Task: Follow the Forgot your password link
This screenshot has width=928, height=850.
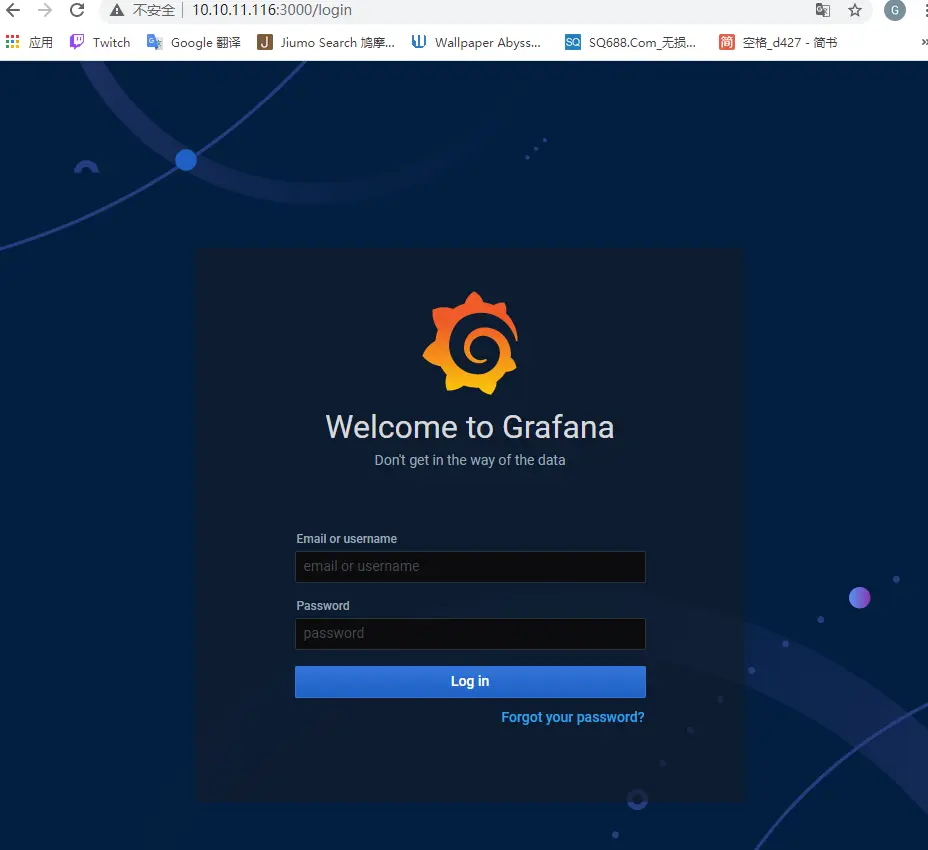Action: (572, 718)
